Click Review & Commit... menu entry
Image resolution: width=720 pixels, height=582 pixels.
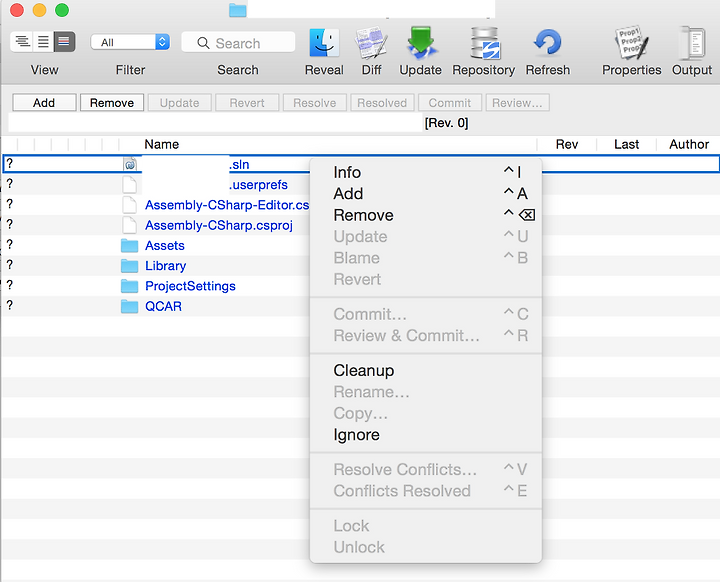pyautogui.click(x=426, y=336)
